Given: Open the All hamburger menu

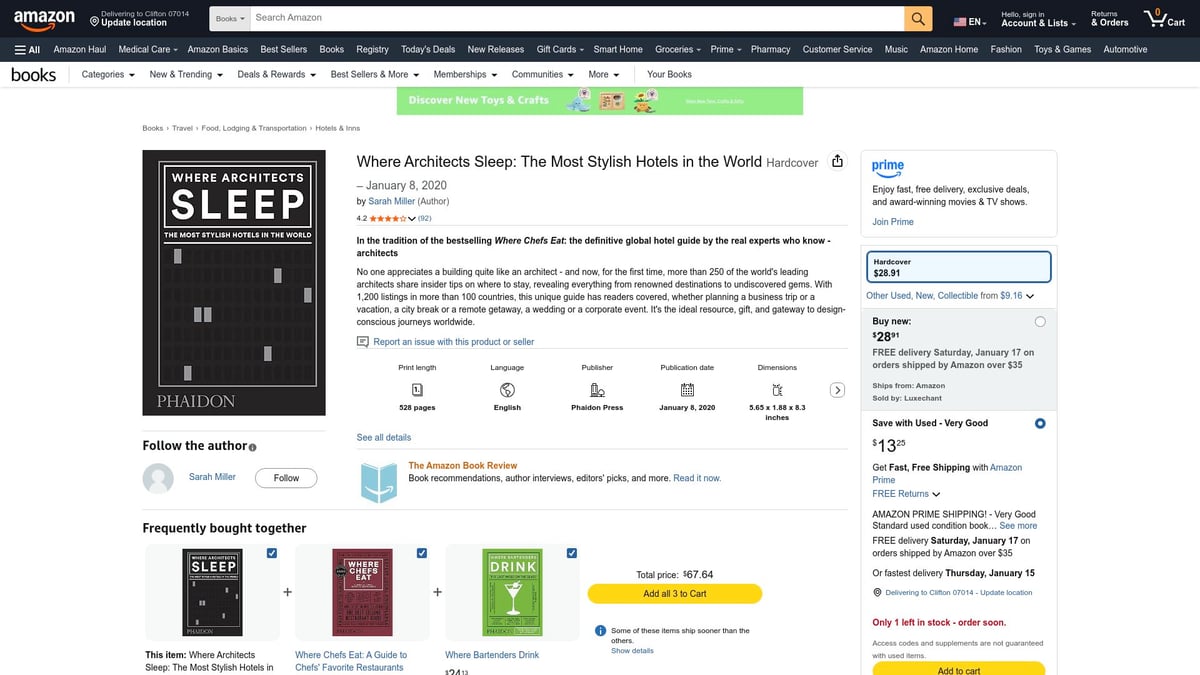Looking at the screenshot, I should coord(27,49).
